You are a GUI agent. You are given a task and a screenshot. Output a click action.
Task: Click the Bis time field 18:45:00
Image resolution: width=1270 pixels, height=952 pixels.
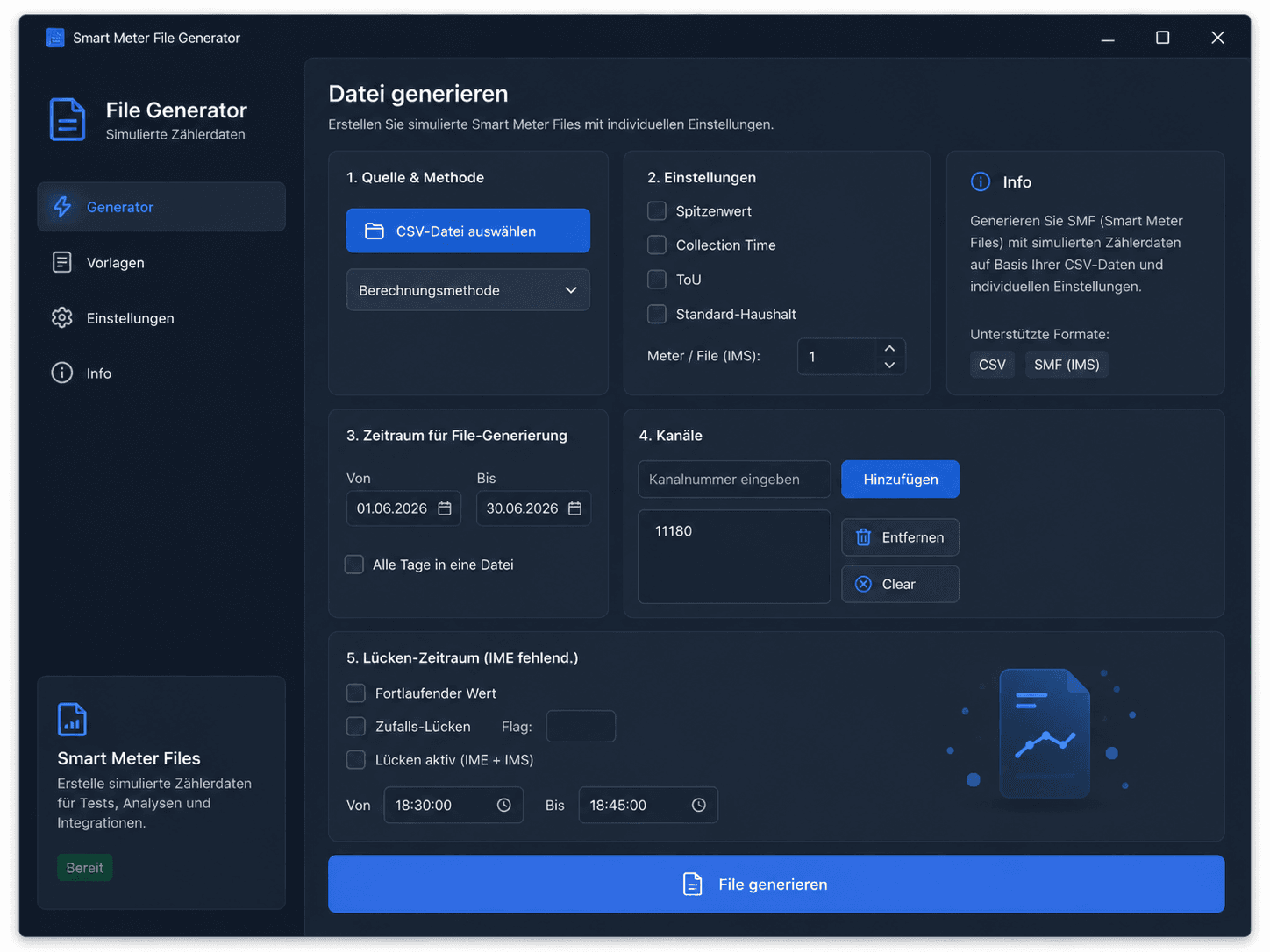648,805
